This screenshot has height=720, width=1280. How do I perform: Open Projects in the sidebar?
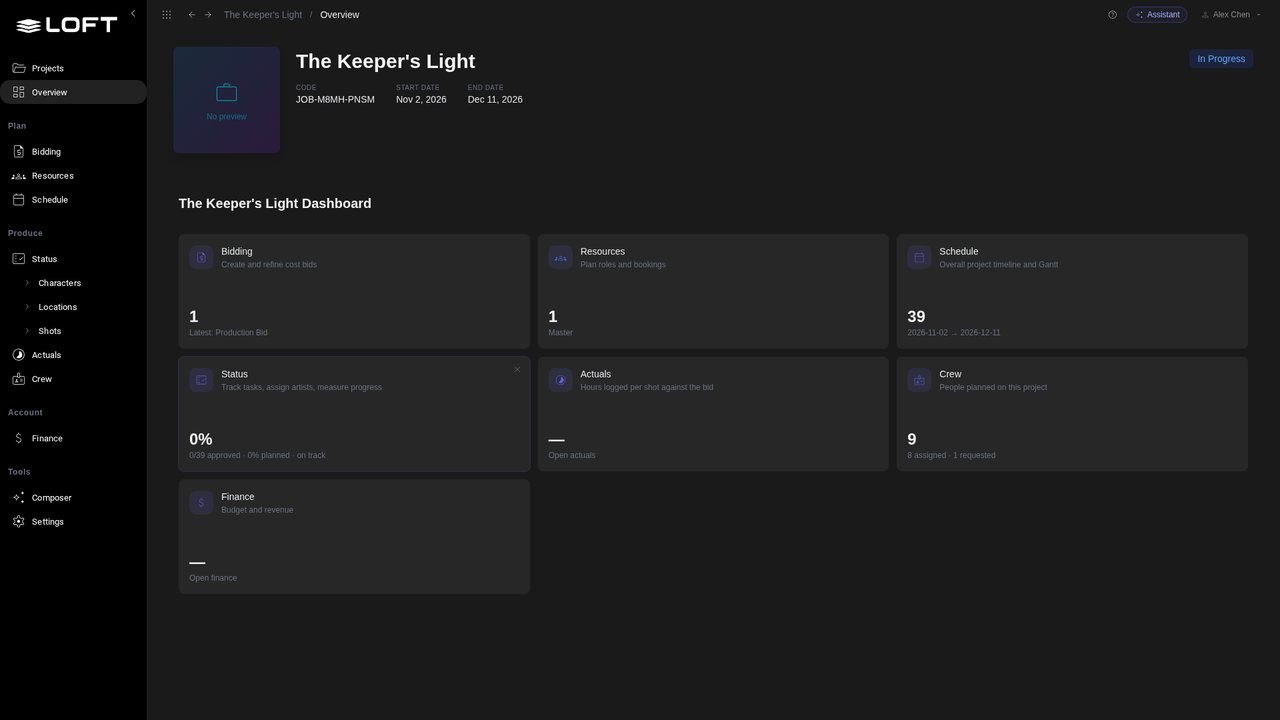(73, 68)
